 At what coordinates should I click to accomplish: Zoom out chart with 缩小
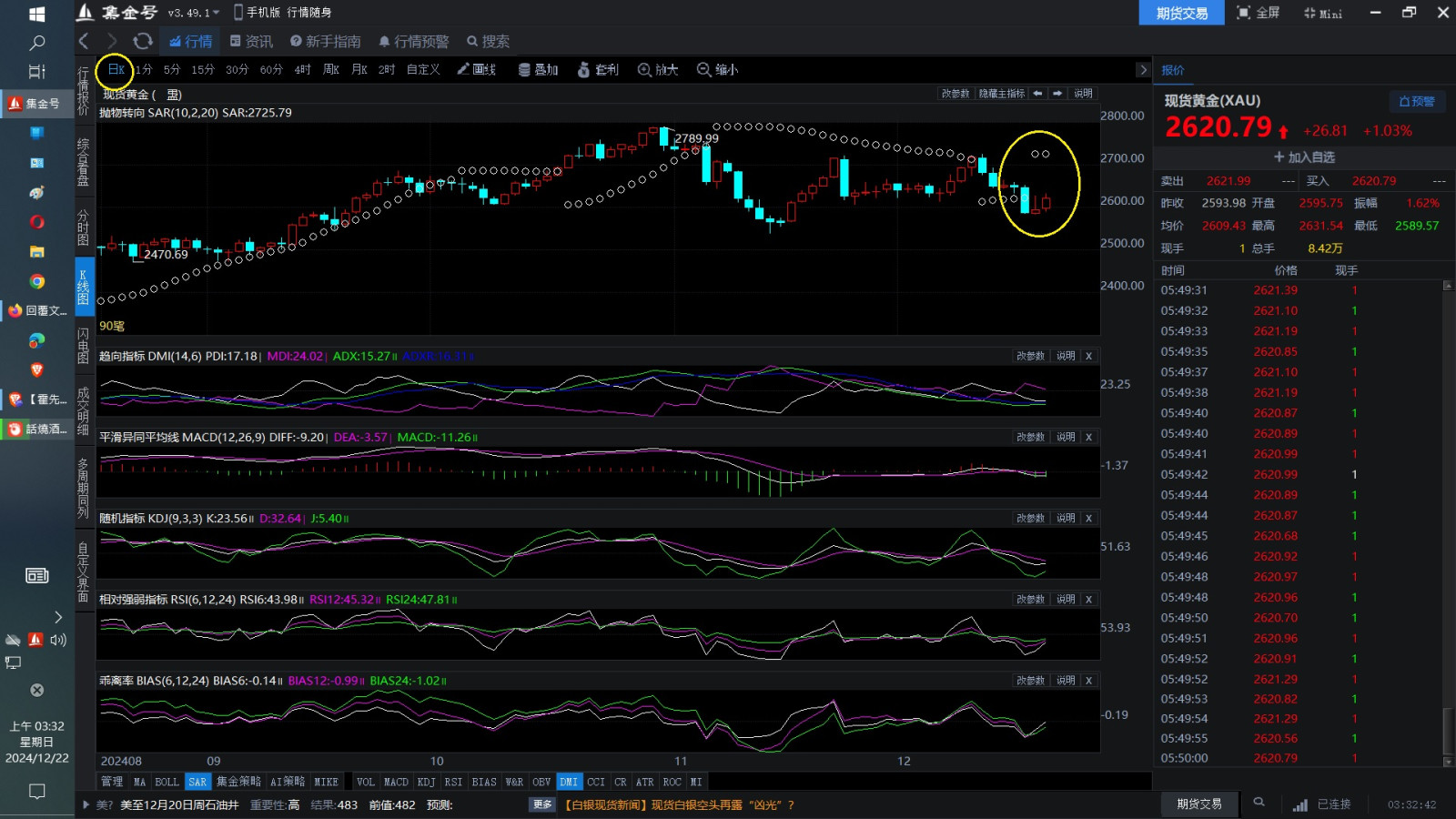717,69
